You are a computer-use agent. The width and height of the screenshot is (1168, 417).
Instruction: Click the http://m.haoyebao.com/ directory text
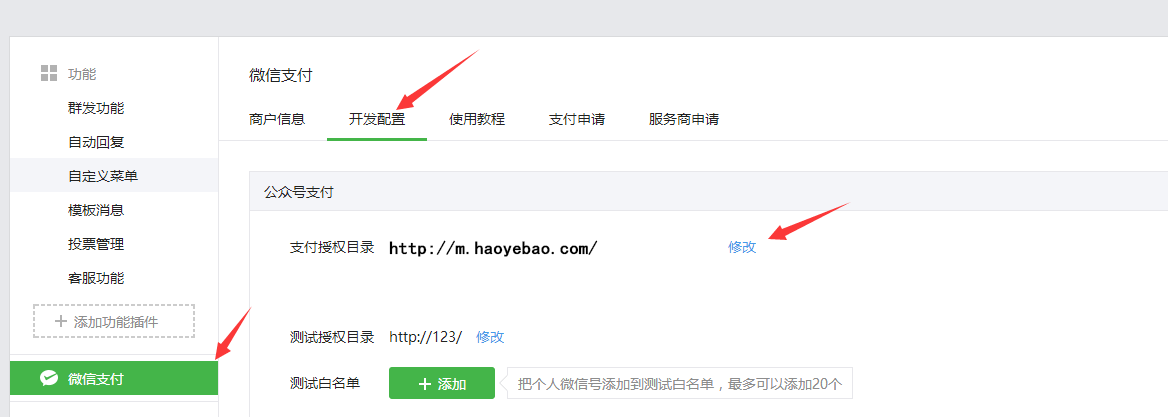coord(493,248)
